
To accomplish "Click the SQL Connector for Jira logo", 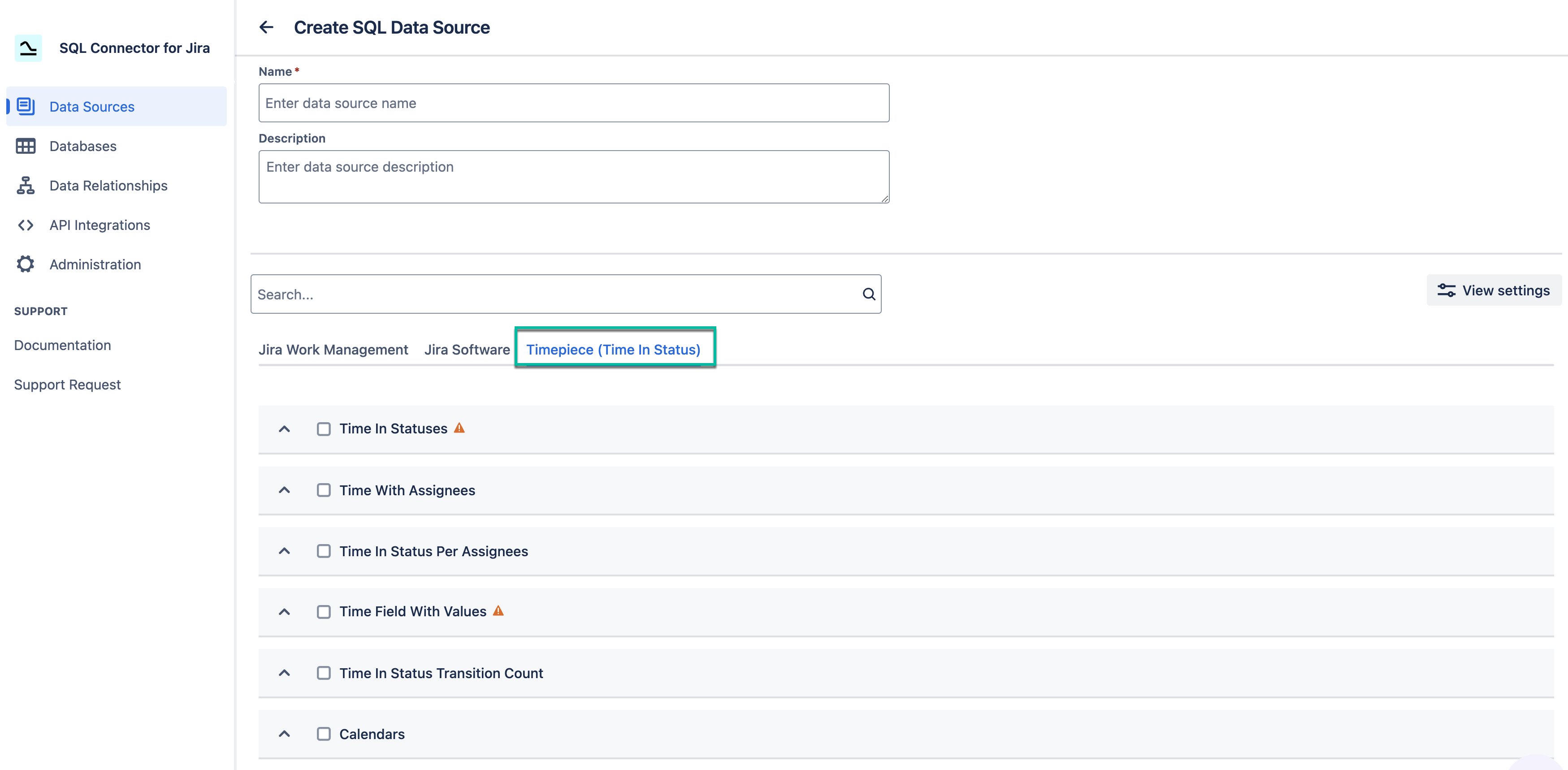I will click(27, 48).
